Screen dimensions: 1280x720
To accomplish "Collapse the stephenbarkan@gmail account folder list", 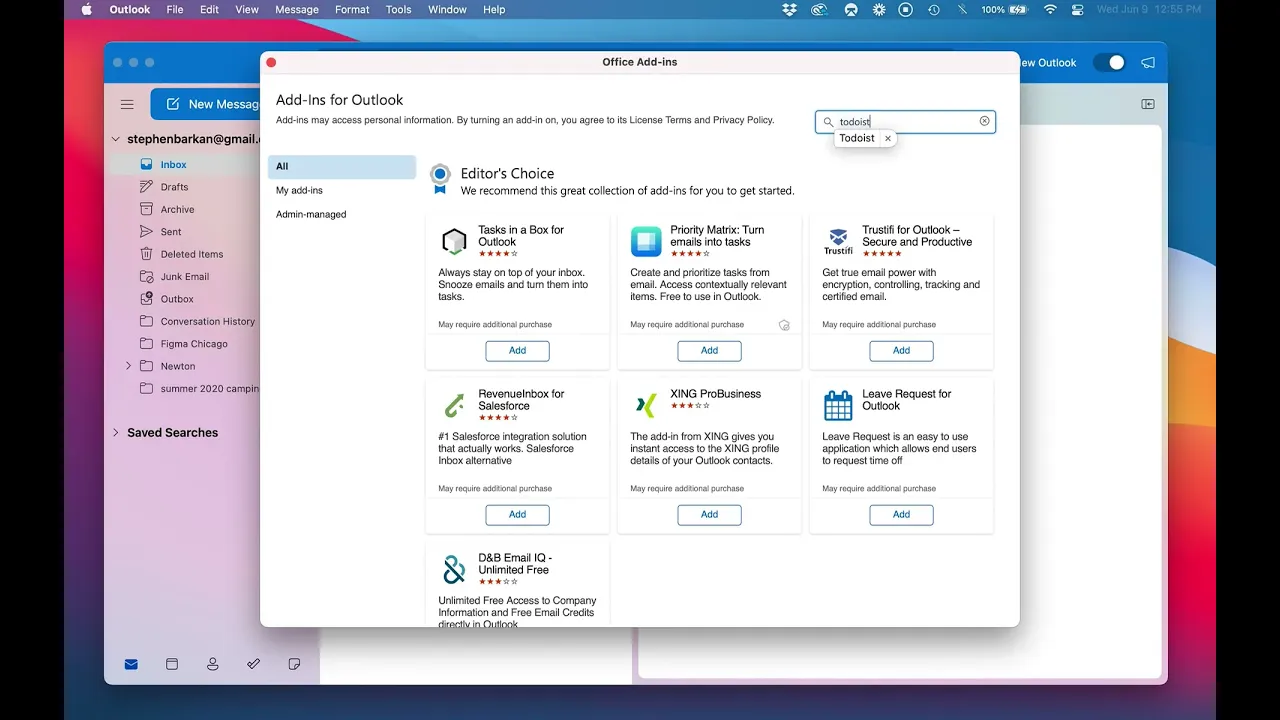I will tap(116, 140).
